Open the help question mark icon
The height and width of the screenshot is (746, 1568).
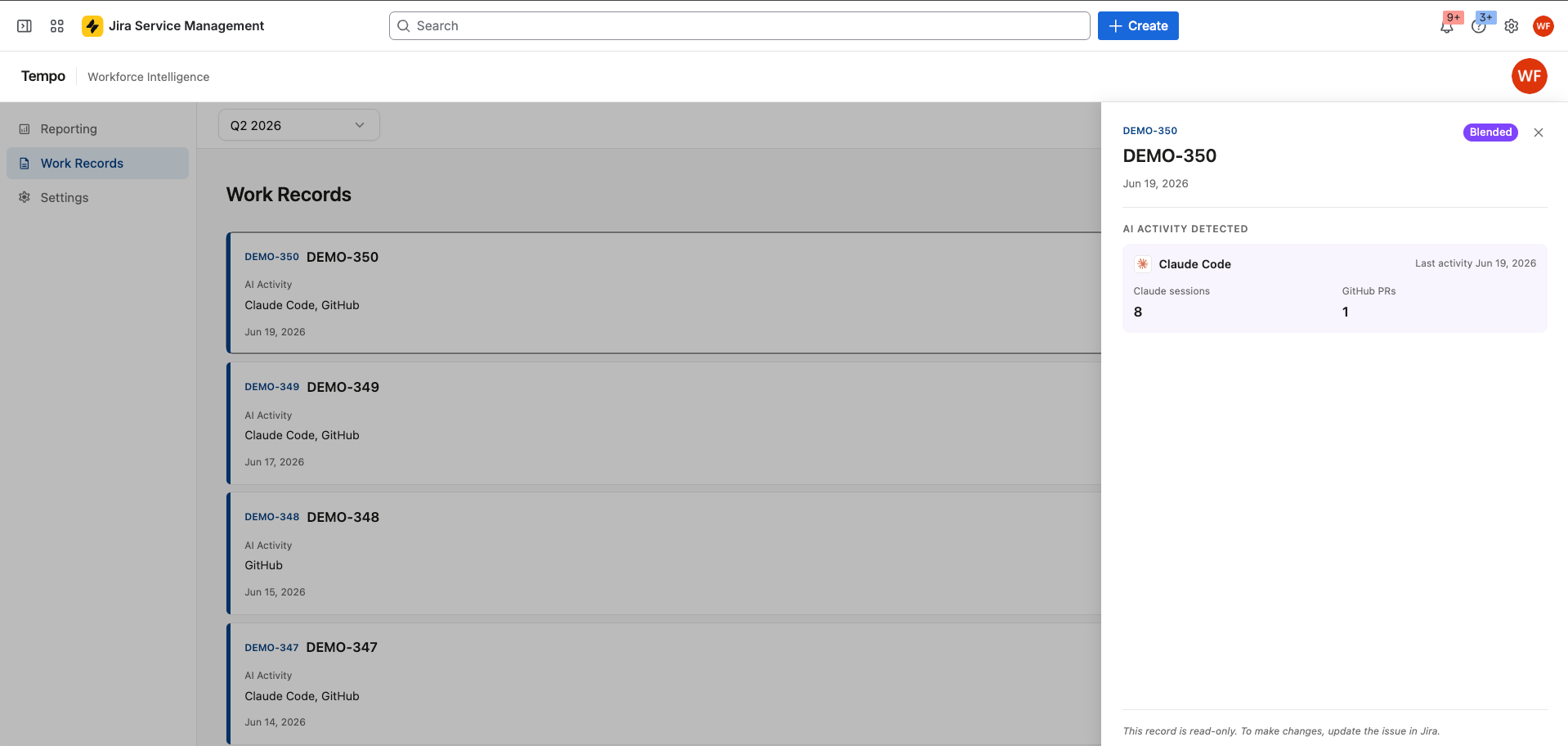click(x=1479, y=26)
